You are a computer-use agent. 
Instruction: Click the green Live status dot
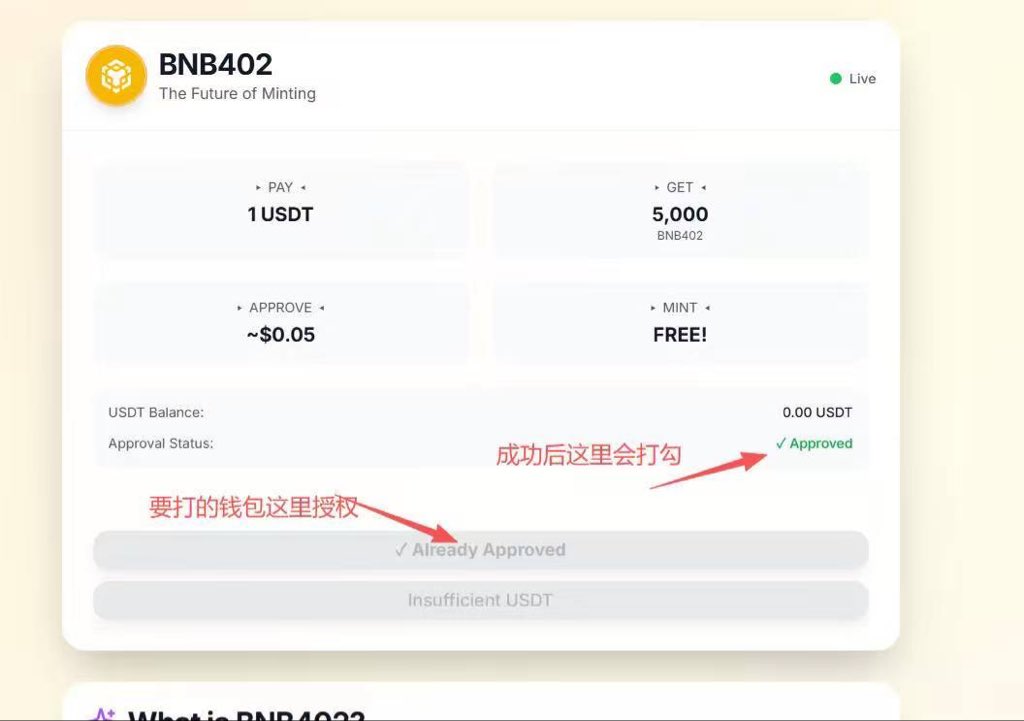tap(835, 79)
